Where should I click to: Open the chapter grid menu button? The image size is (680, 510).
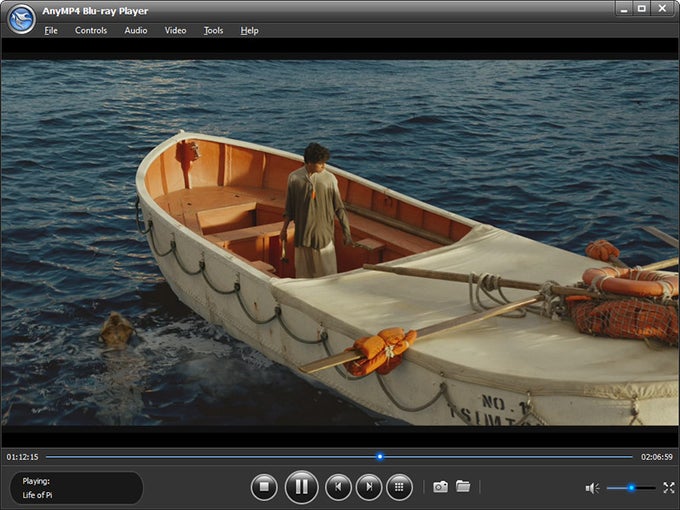[399, 487]
